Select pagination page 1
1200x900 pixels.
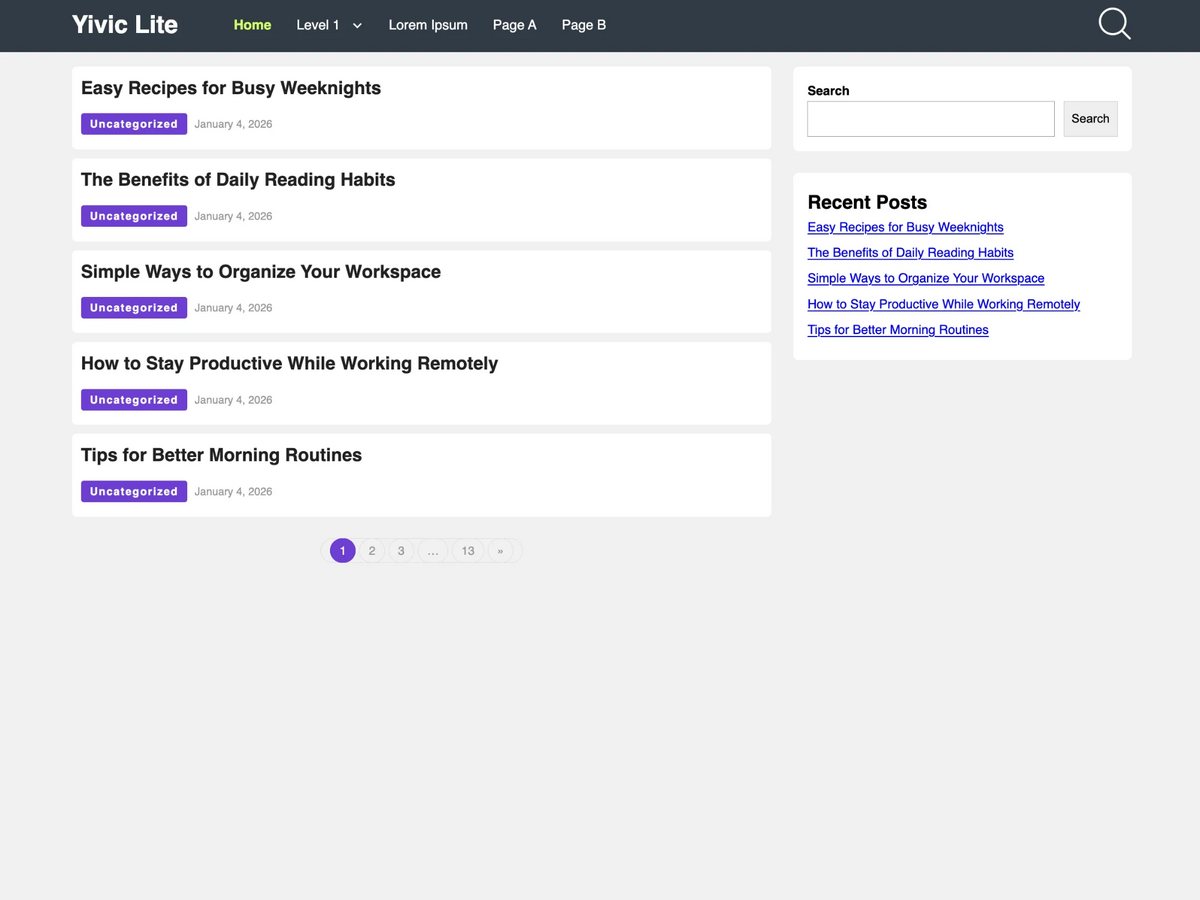[343, 551]
